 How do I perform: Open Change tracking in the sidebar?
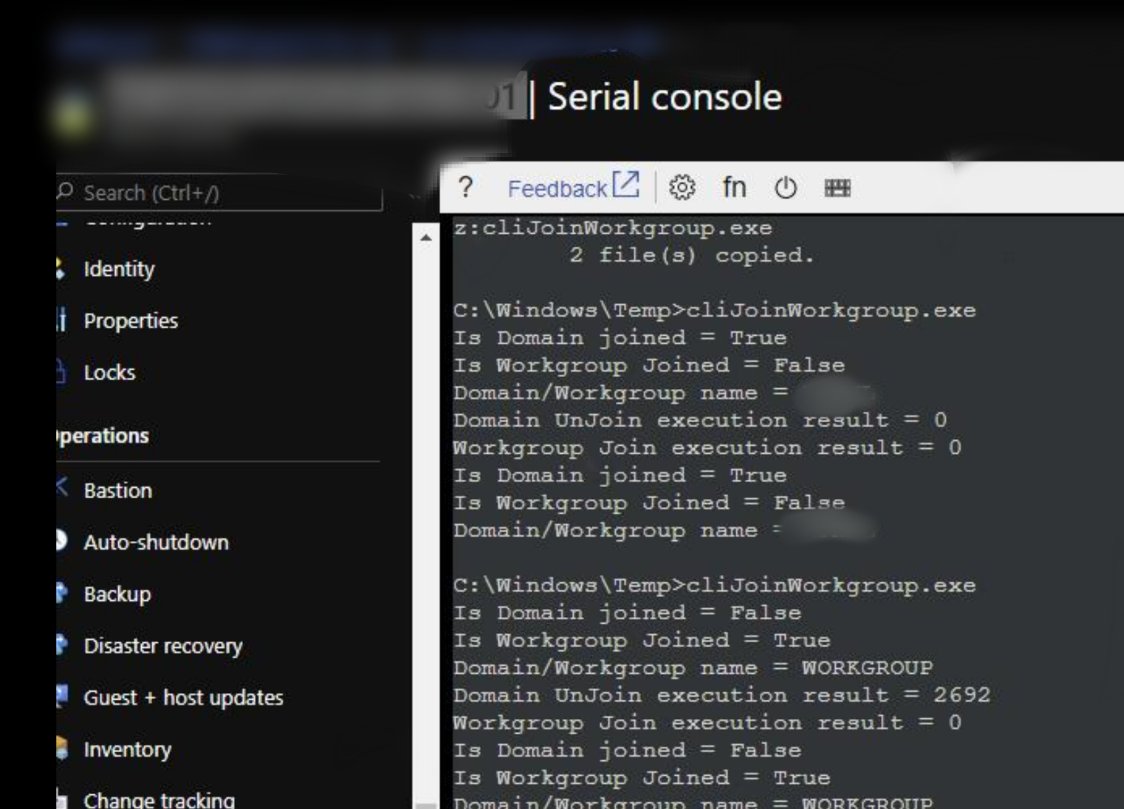(x=158, y=800)
